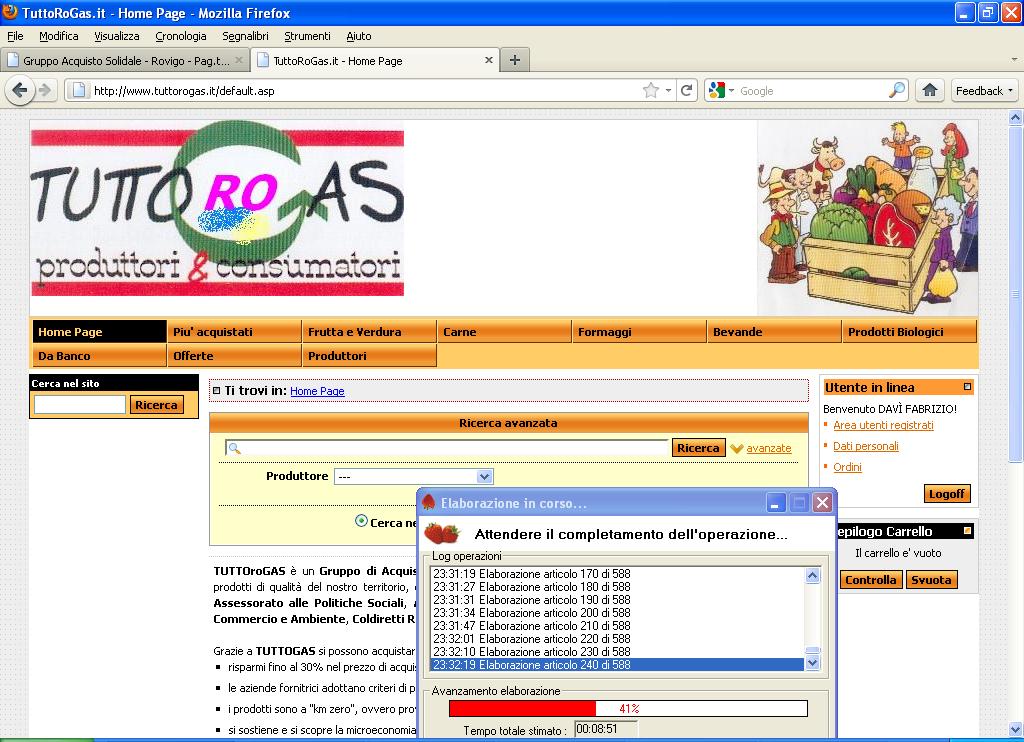
Task: Open the Segnalibri menu
Action: 245,36
